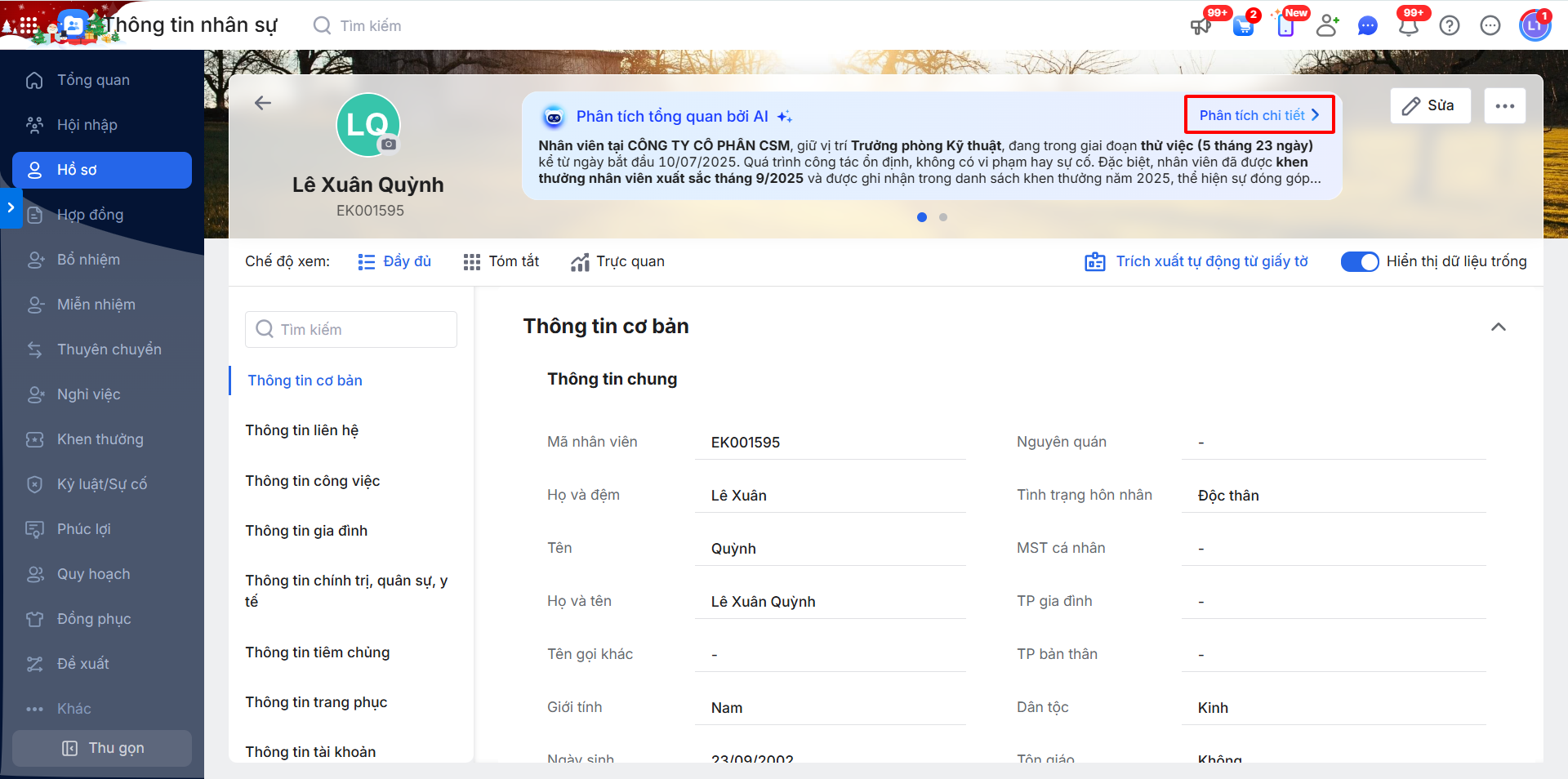Screen dimensions: 1568x779
Task: Select the first AI analysis slide dot
Action: coord(922,217)
